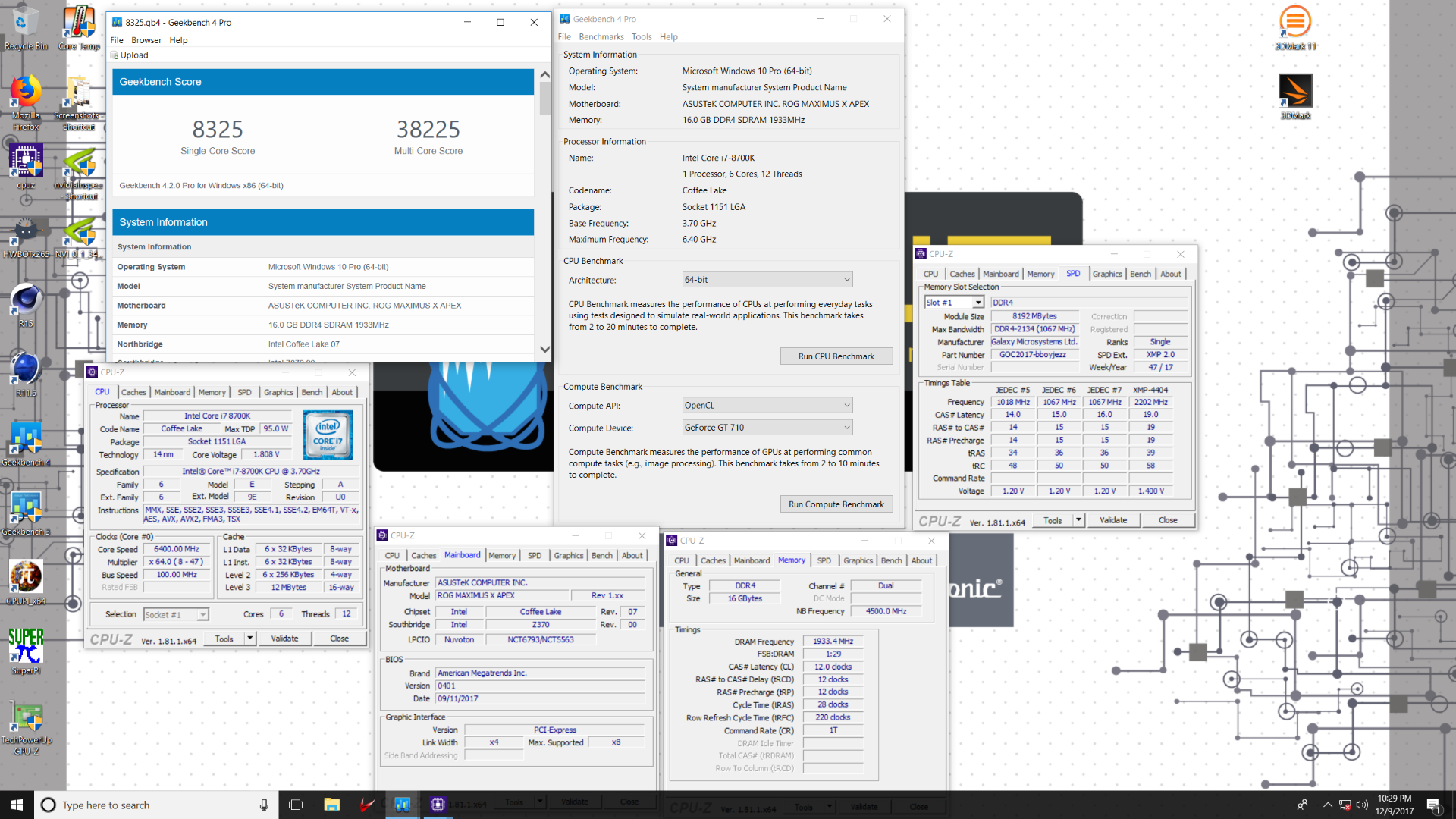Click the DRAM Frequency 1933.4 MHz value
The image size is (1456, 819).
click(833, 641)
